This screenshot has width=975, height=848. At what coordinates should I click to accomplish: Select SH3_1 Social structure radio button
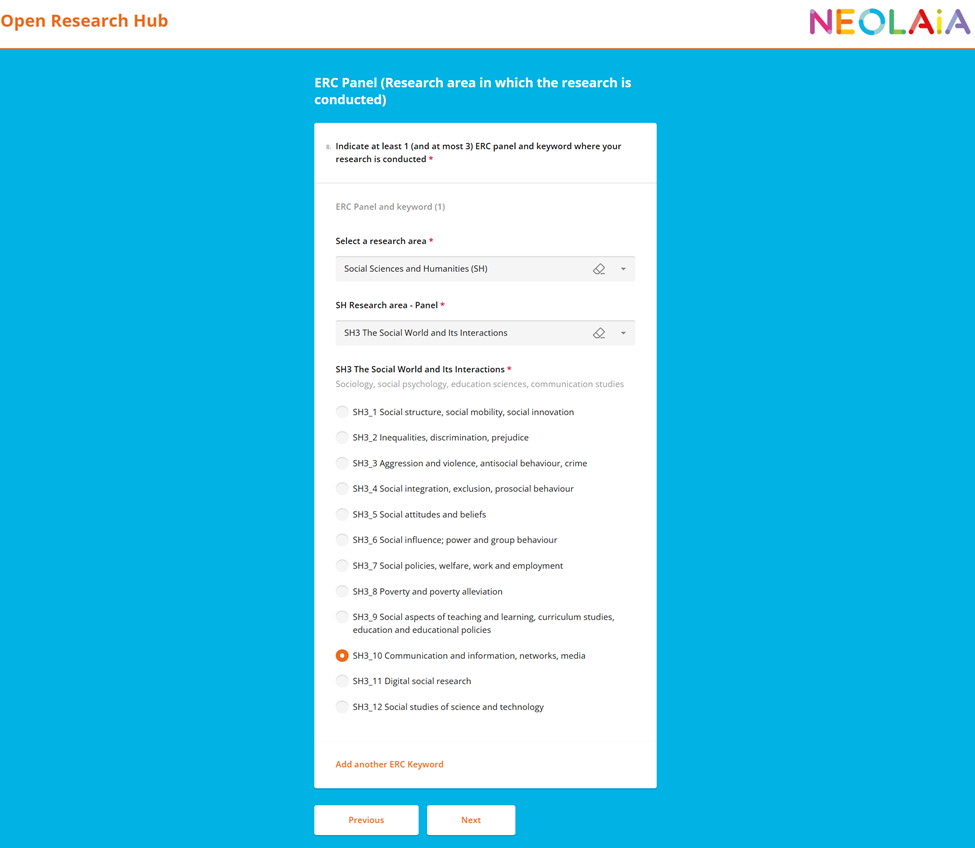342,412
